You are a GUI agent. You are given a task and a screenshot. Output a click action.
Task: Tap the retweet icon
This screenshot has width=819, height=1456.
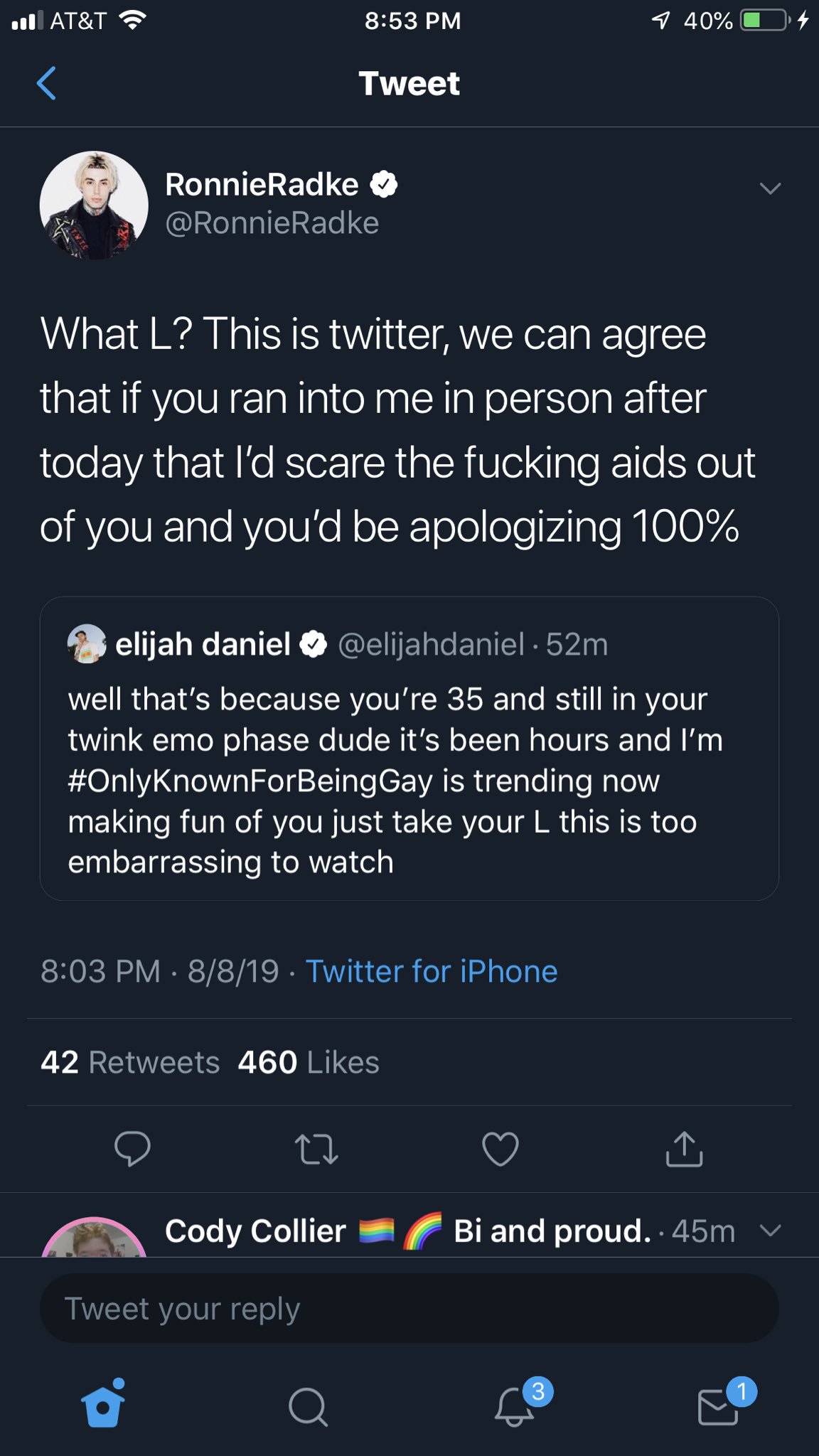pyautogui.click(x=316, y=1150)
